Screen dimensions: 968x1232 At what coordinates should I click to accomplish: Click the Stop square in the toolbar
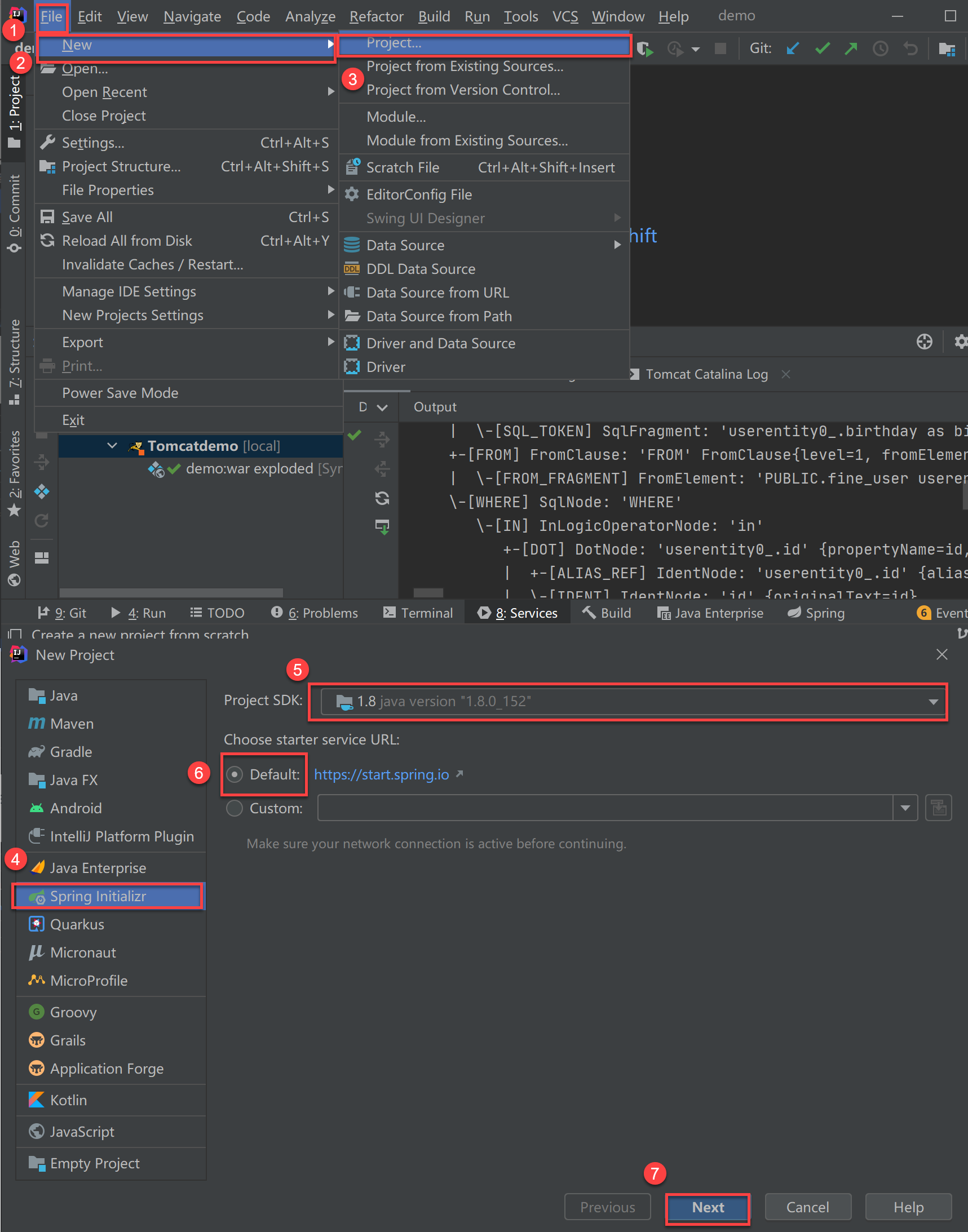(x=721, y=48)
